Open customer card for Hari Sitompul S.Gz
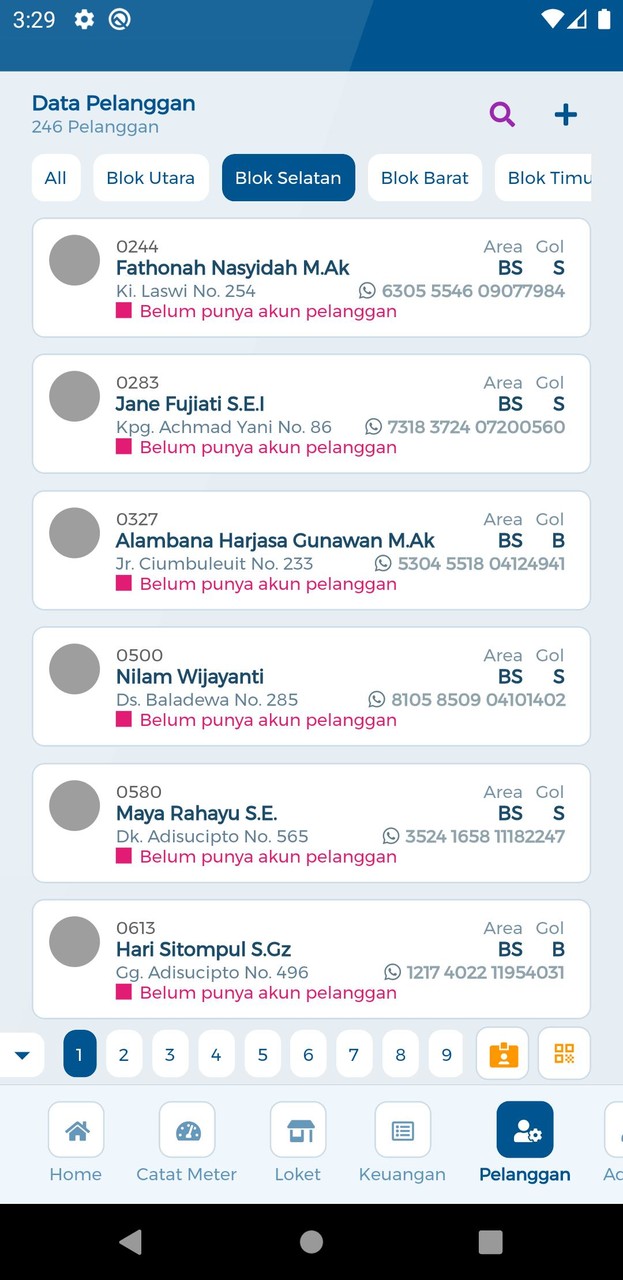 (x=311, y=958)
